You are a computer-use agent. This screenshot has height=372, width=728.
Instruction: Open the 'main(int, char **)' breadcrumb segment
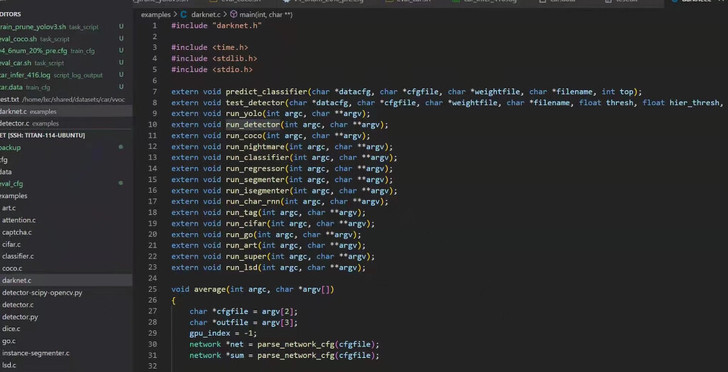[x=266, y=15]
